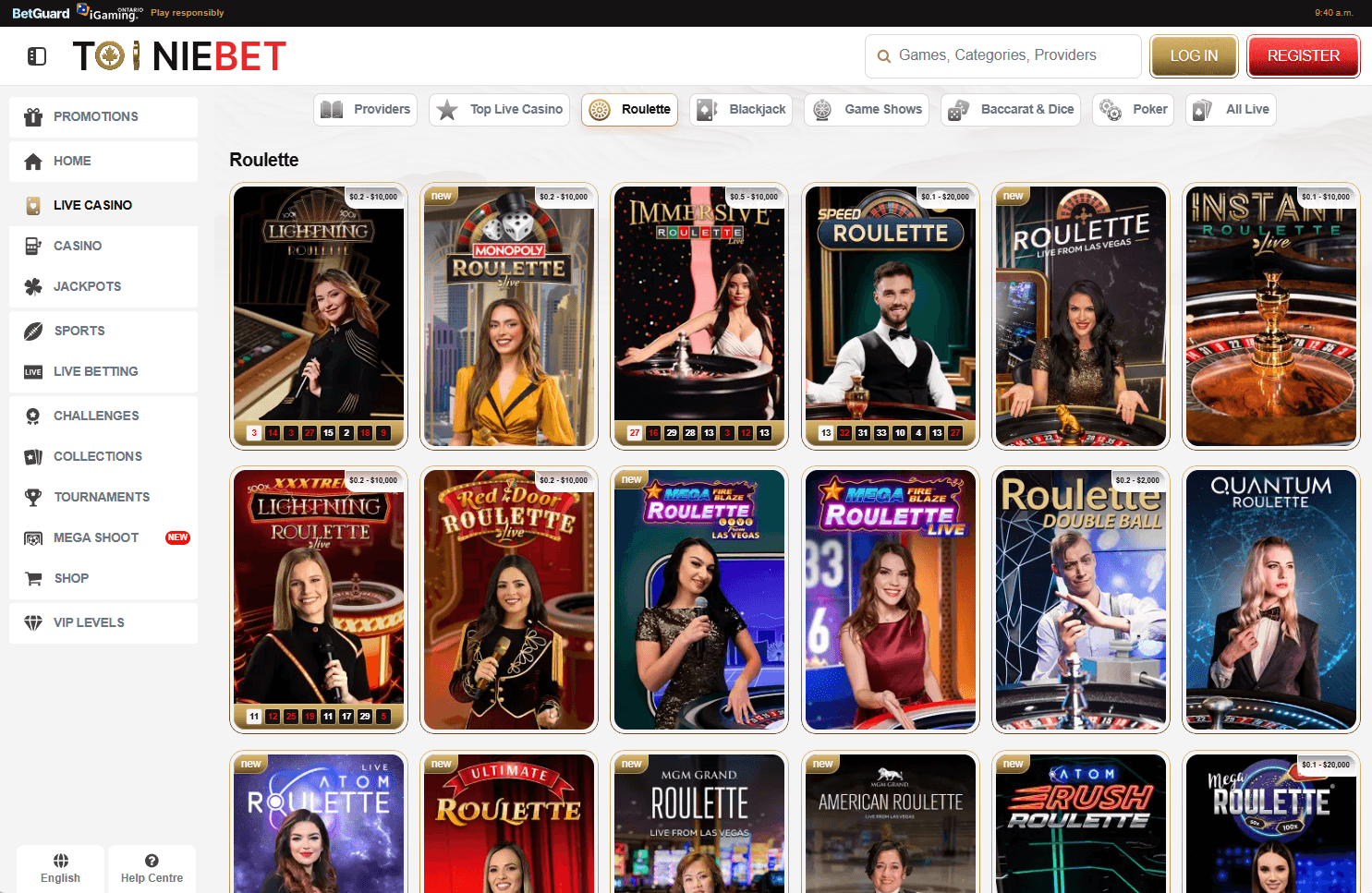Click the LOG IN button

click(1194, 56)
